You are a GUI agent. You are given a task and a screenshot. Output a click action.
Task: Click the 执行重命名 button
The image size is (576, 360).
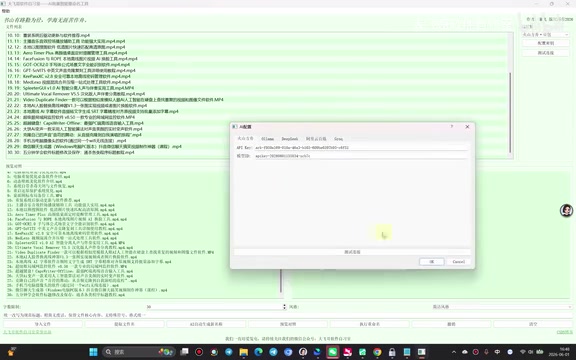370,324
